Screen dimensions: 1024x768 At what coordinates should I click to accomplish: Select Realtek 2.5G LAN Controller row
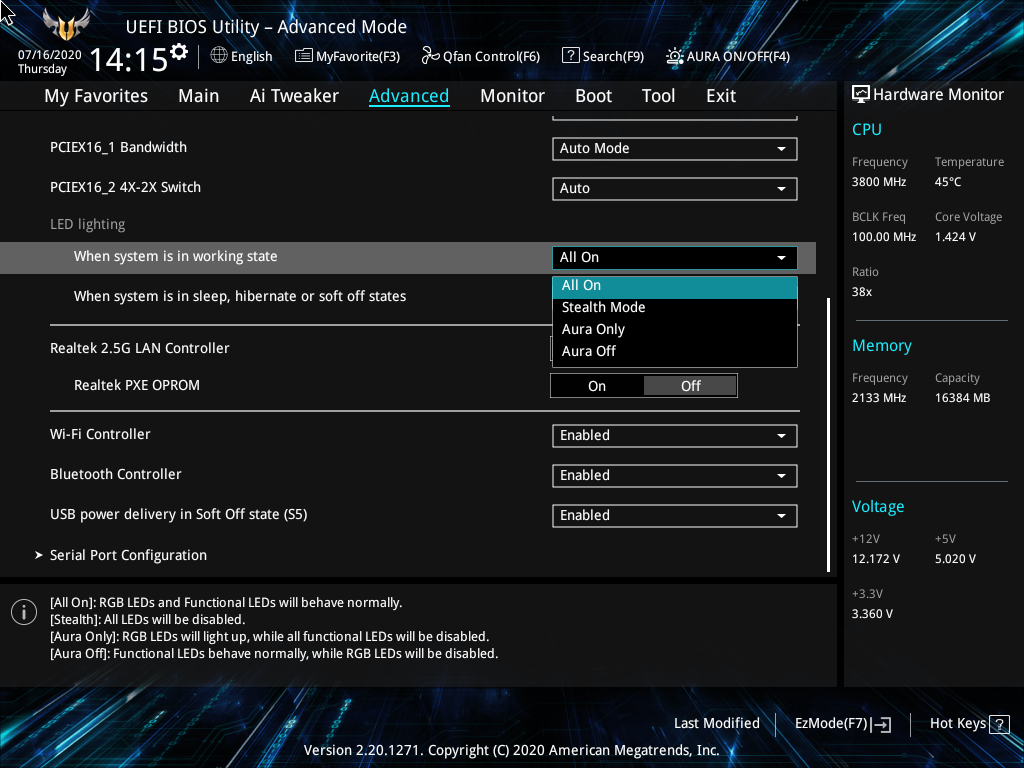click(x=140, y=348)
